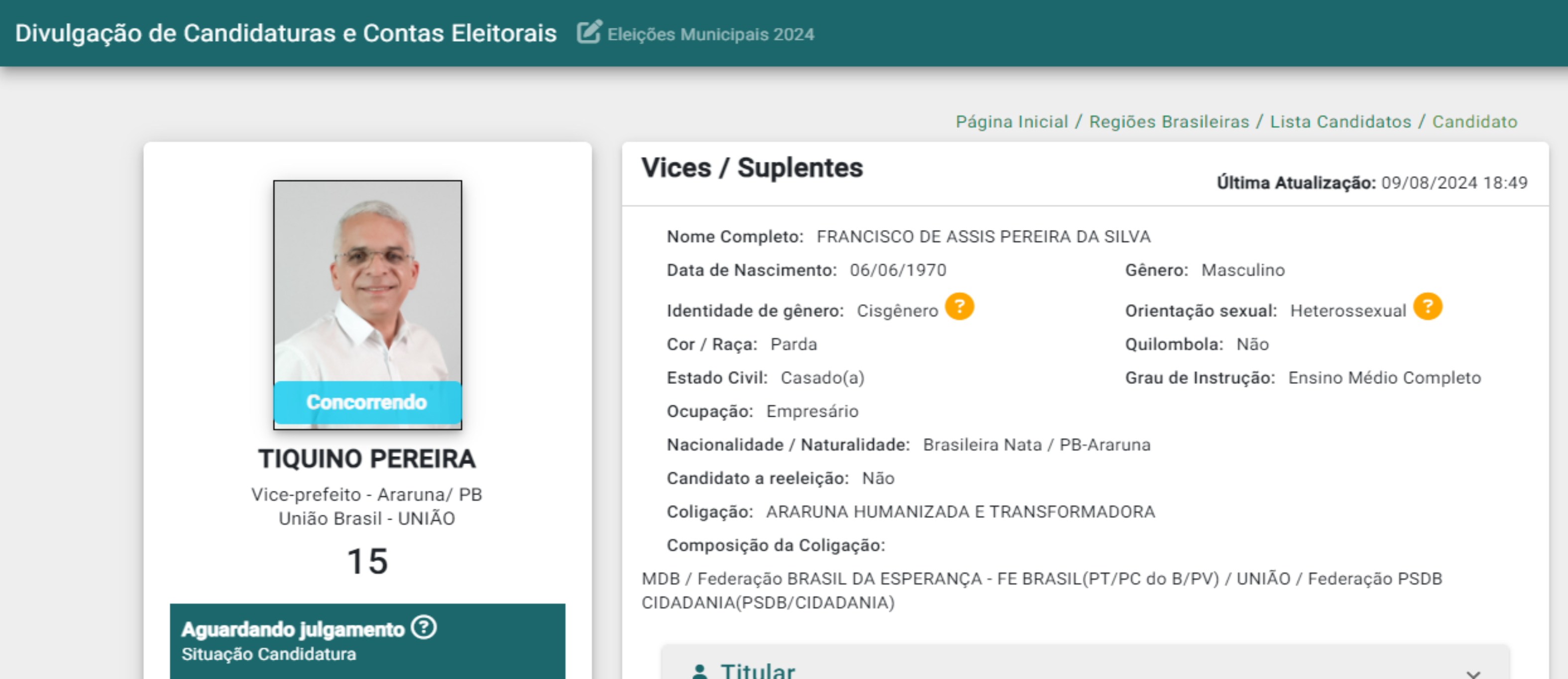Click Candidato a reeleição value Não
1568x679 pixels.
click(878, 478)
